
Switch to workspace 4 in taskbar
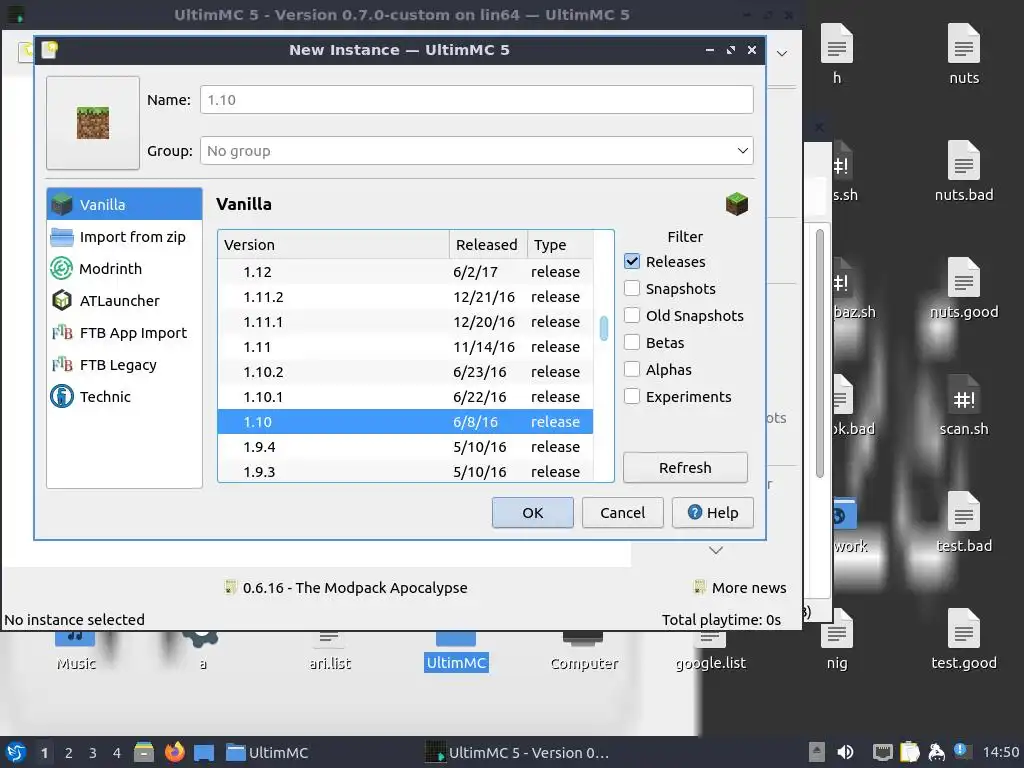tap(117, 753)
